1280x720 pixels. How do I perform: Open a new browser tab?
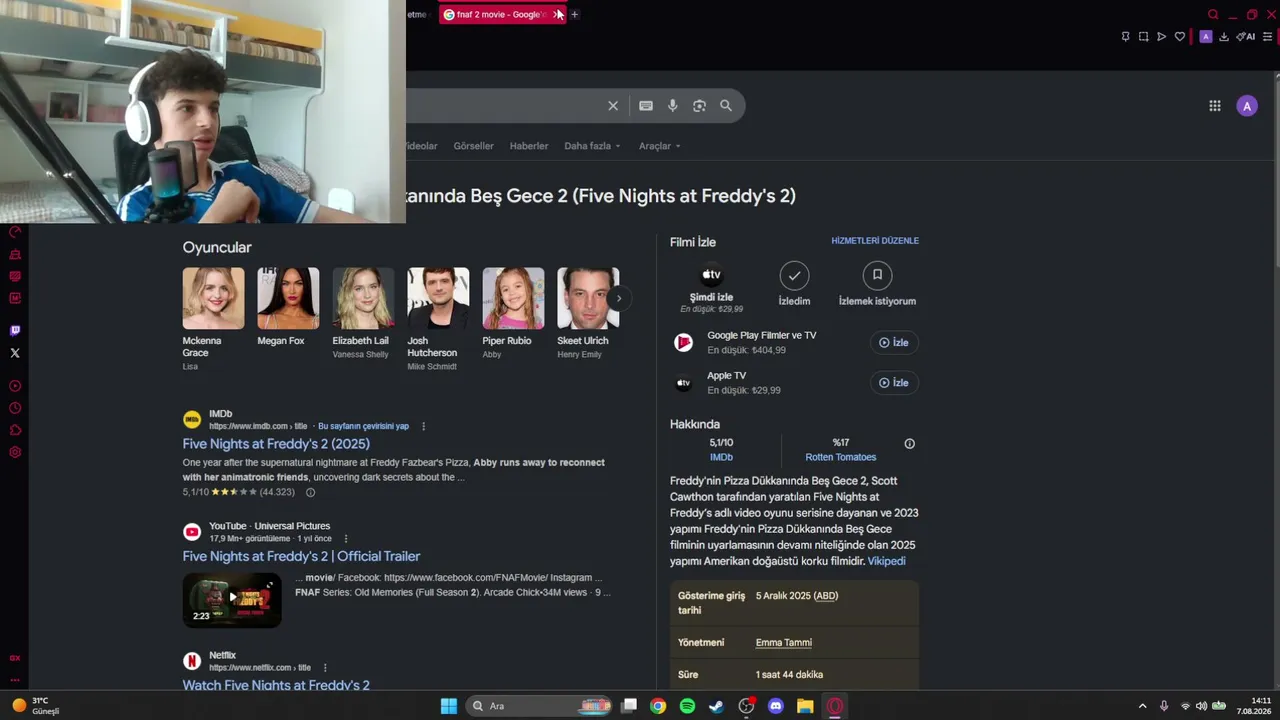(x=575, y=15)
